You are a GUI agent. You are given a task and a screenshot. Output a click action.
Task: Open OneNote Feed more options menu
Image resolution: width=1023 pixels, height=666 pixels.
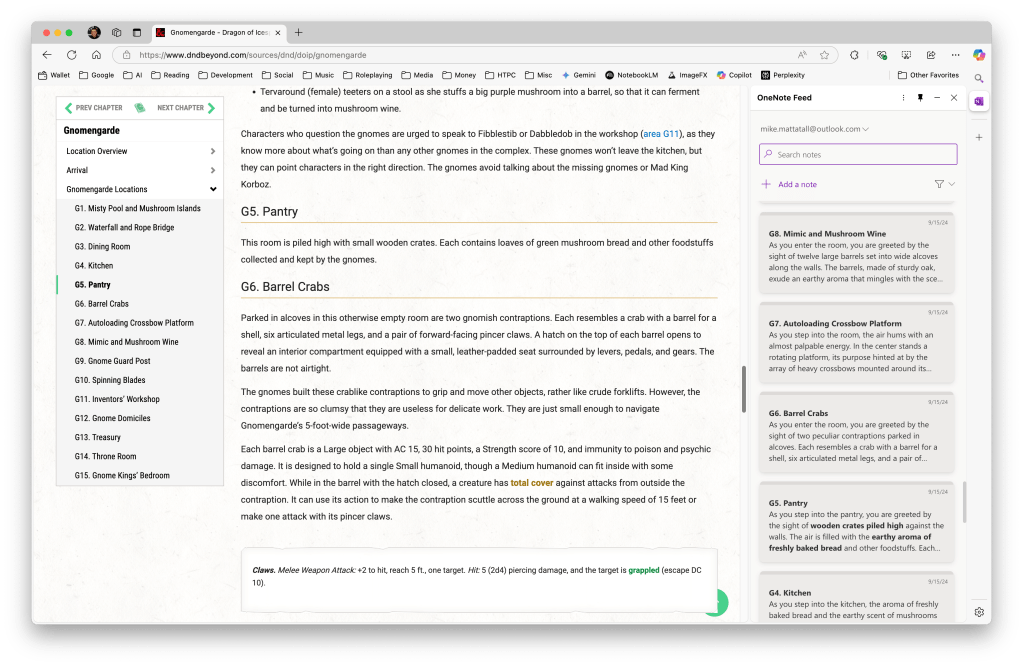903,98
